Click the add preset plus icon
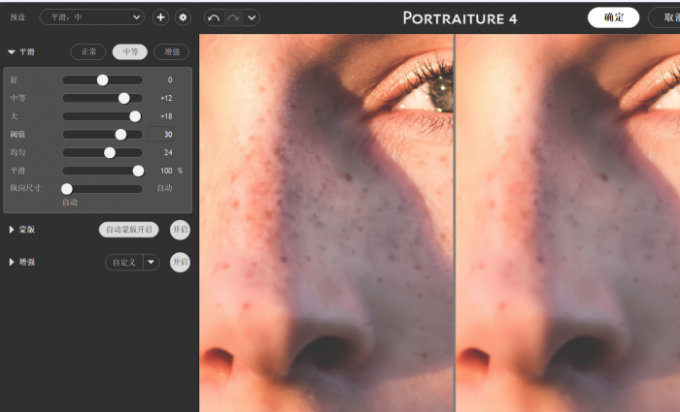The width and height of the screenshot is (680, 412). coord(161,17)
